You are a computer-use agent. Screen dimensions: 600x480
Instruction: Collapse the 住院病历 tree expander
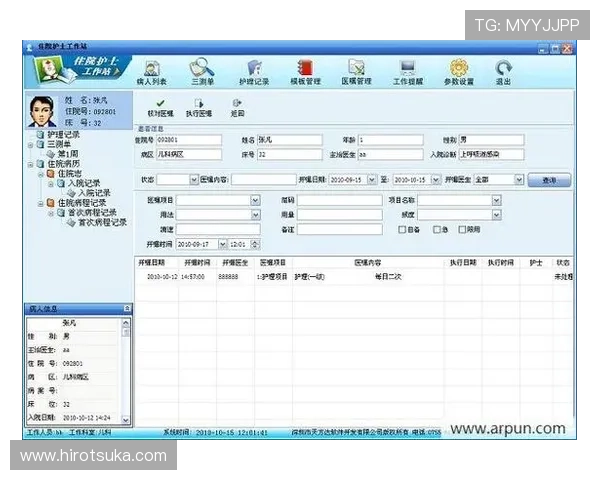[x=30, y=165]
